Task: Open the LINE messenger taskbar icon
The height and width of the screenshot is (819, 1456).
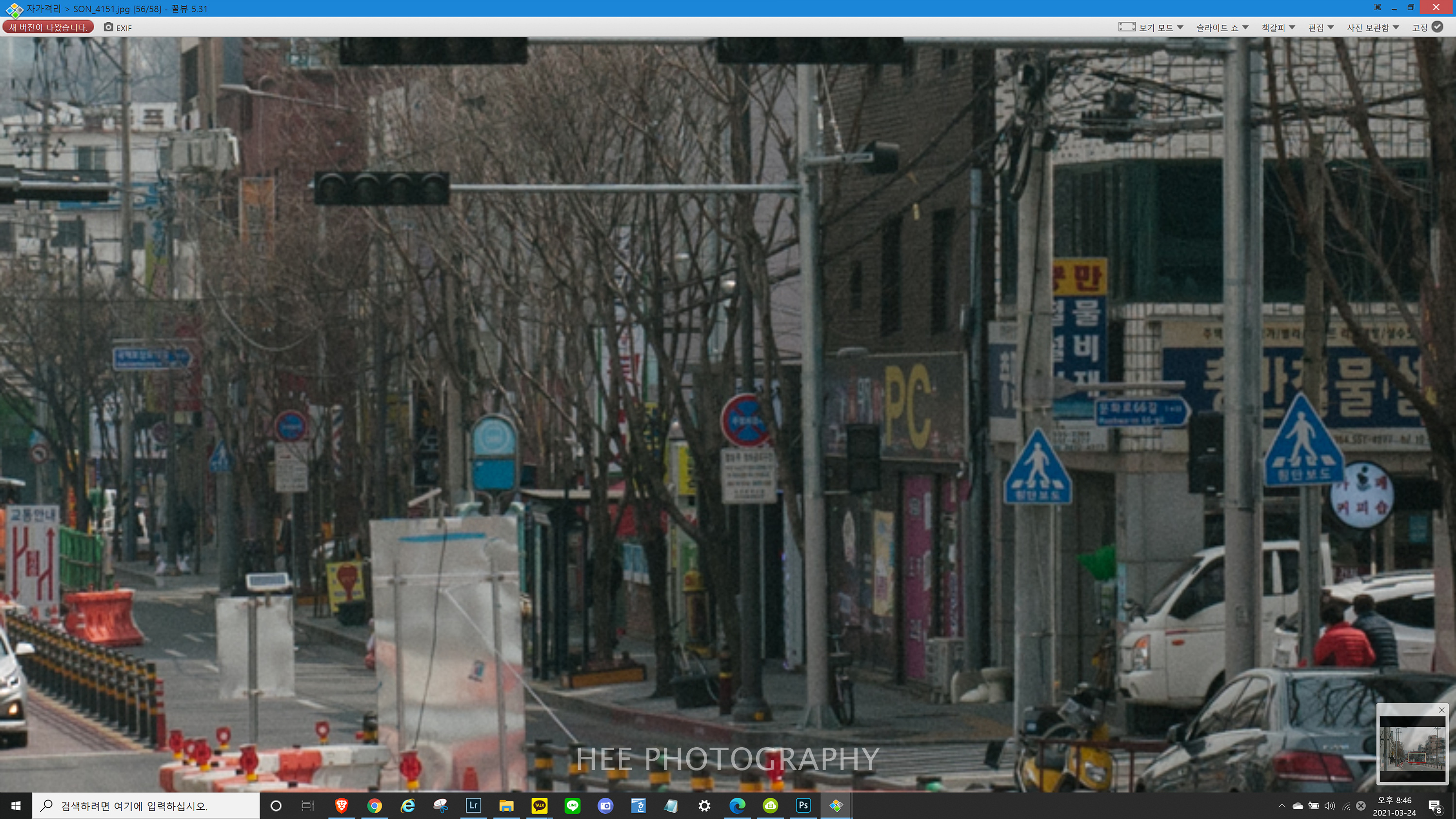Action: pos(572,805)
